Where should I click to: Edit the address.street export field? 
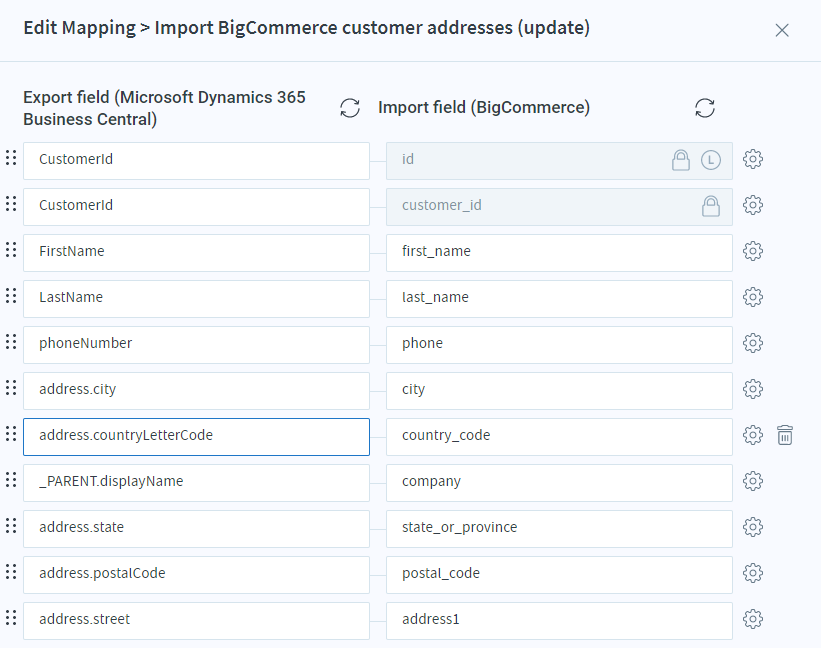coord(196,621)
